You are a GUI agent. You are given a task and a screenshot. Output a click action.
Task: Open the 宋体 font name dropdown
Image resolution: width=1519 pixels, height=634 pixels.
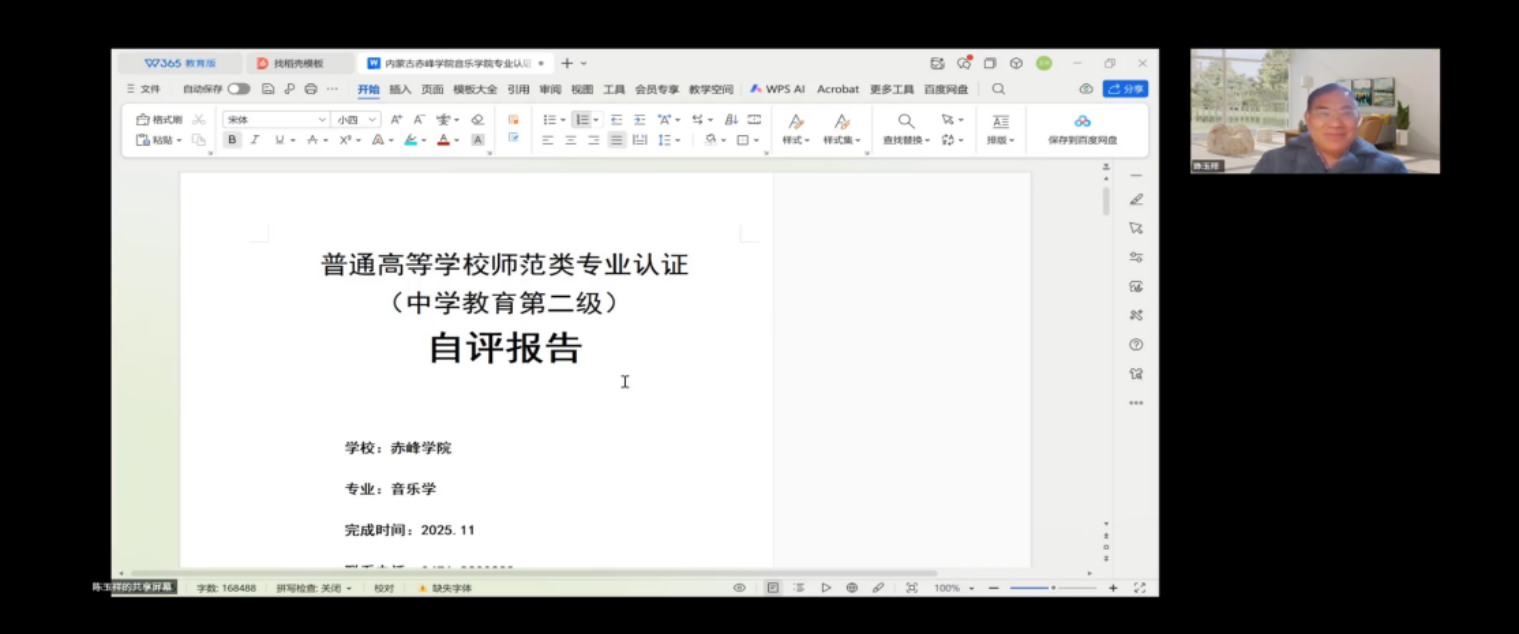tap(321, 119)
